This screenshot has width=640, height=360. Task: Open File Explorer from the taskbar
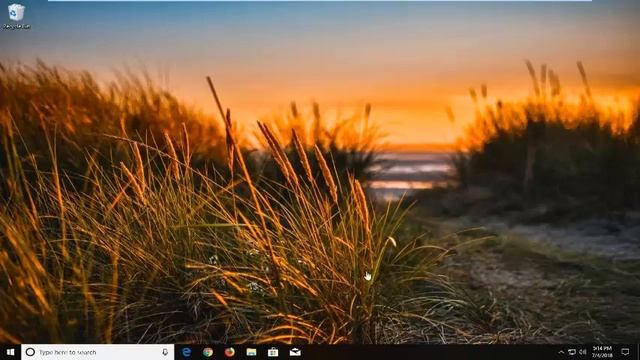point(251,352)
